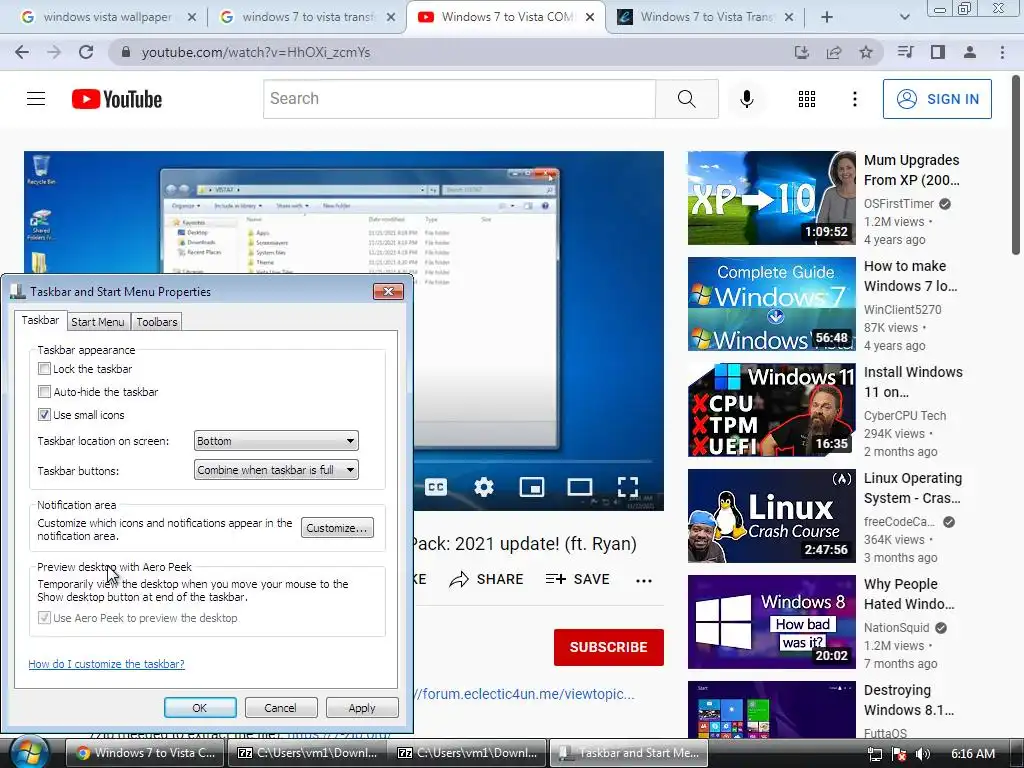Enable Auto-hide the taskbar checkbox
The image size is (1024, 768).
[44, 392]
